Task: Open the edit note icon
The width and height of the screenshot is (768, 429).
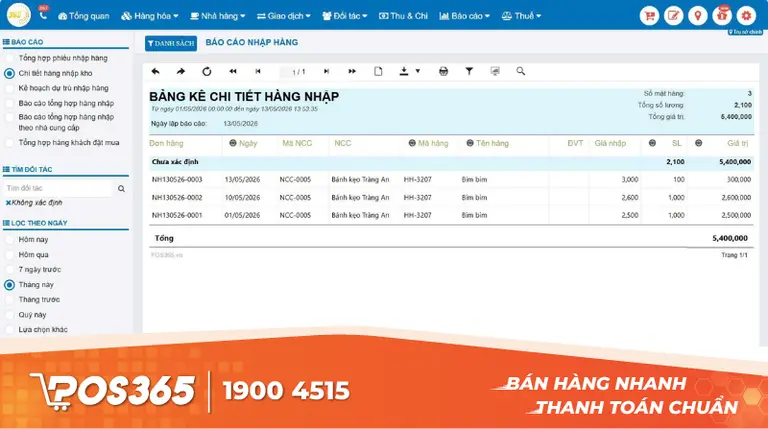Action: (673, 16)
